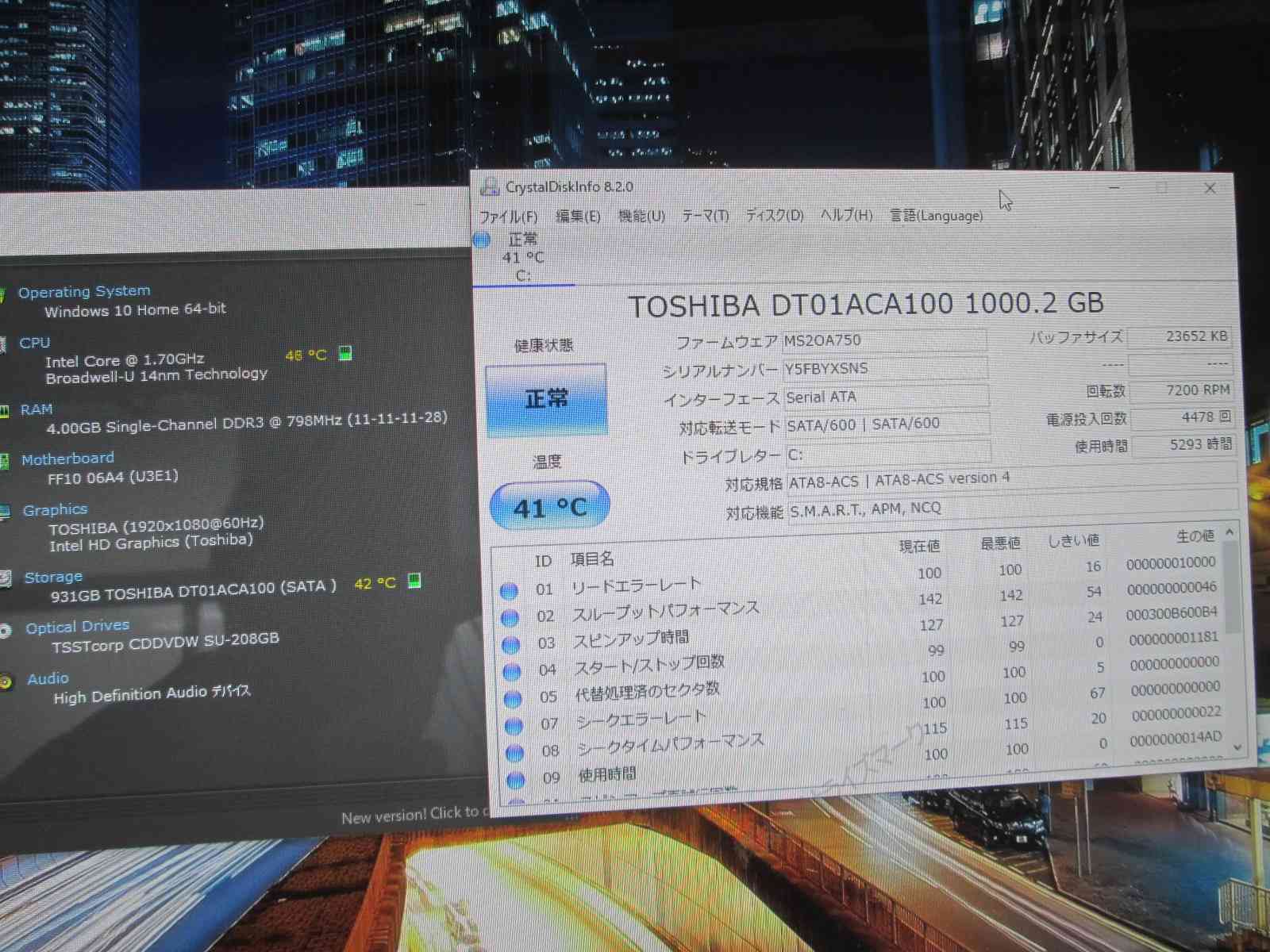
Task: Open the ファイル(F) menu
Action: [x=508, y=217]
